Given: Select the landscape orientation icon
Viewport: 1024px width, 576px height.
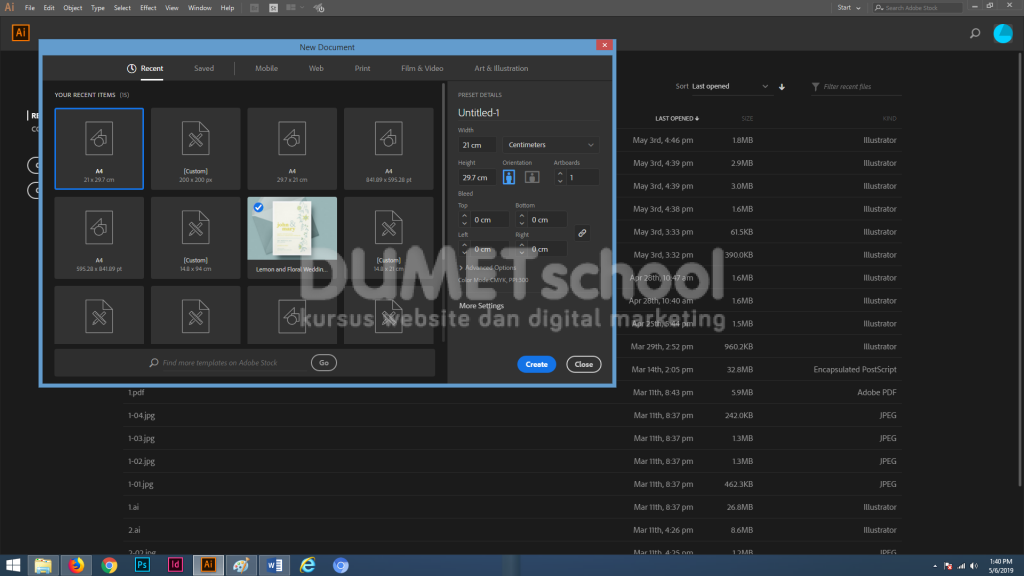Looking at the screenshot, I should (x=532, y=177).
